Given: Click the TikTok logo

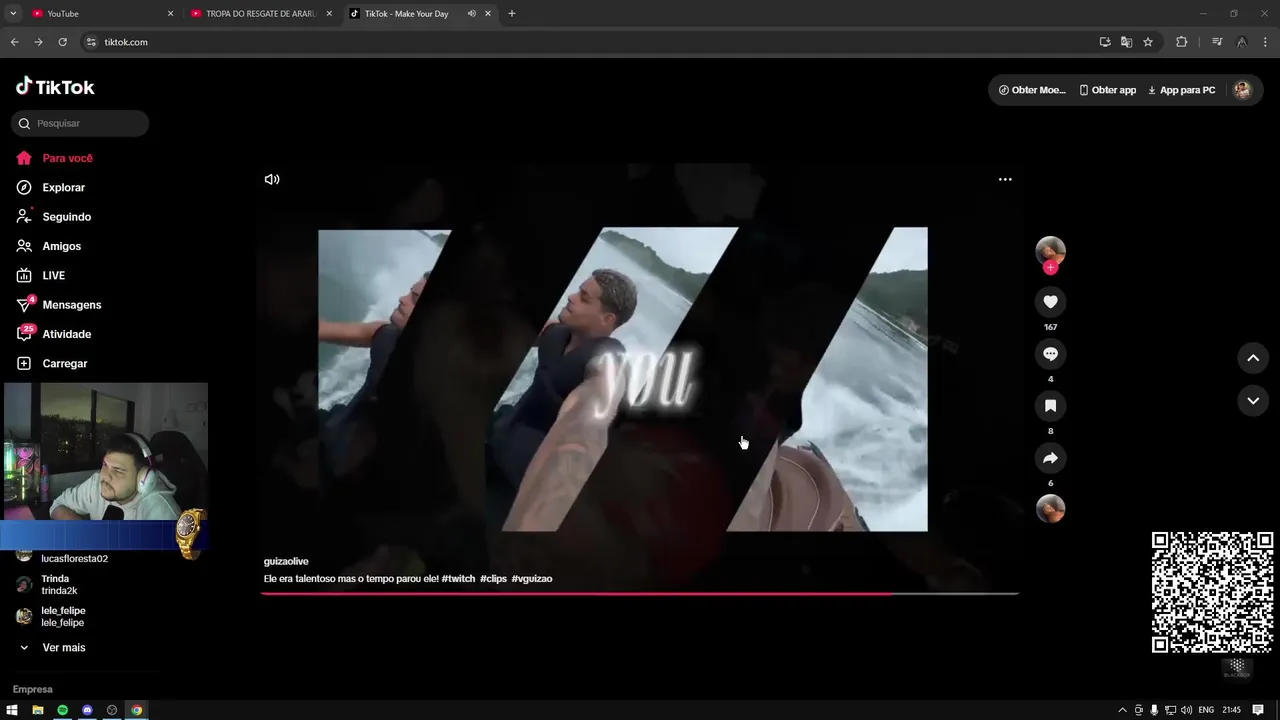Looking at the screenshot, I should coord(55,87).
